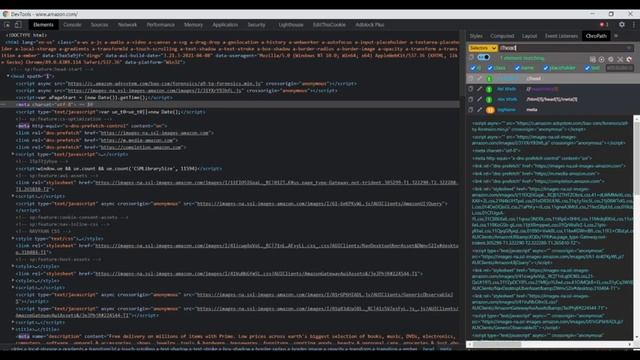Click the circular target icon in ChroPath

pyautogui.click(x=602, y=59)
